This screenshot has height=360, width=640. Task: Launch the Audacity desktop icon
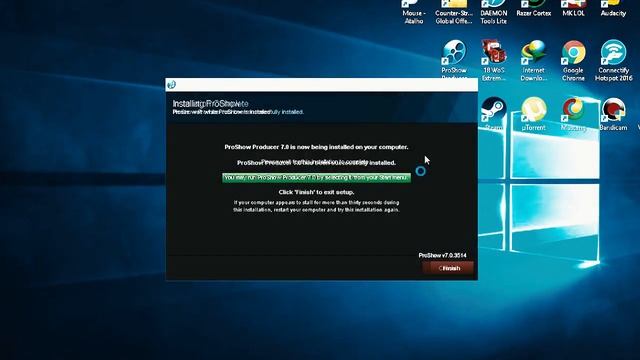(613, 8)
